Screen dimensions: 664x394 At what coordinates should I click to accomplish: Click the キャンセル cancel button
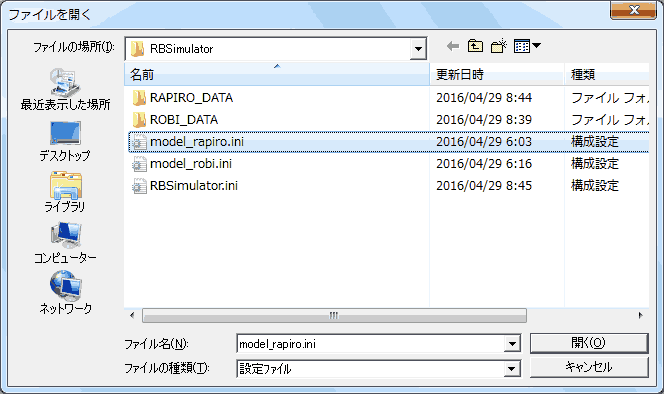pyautogui.click(x=589, y=367)
